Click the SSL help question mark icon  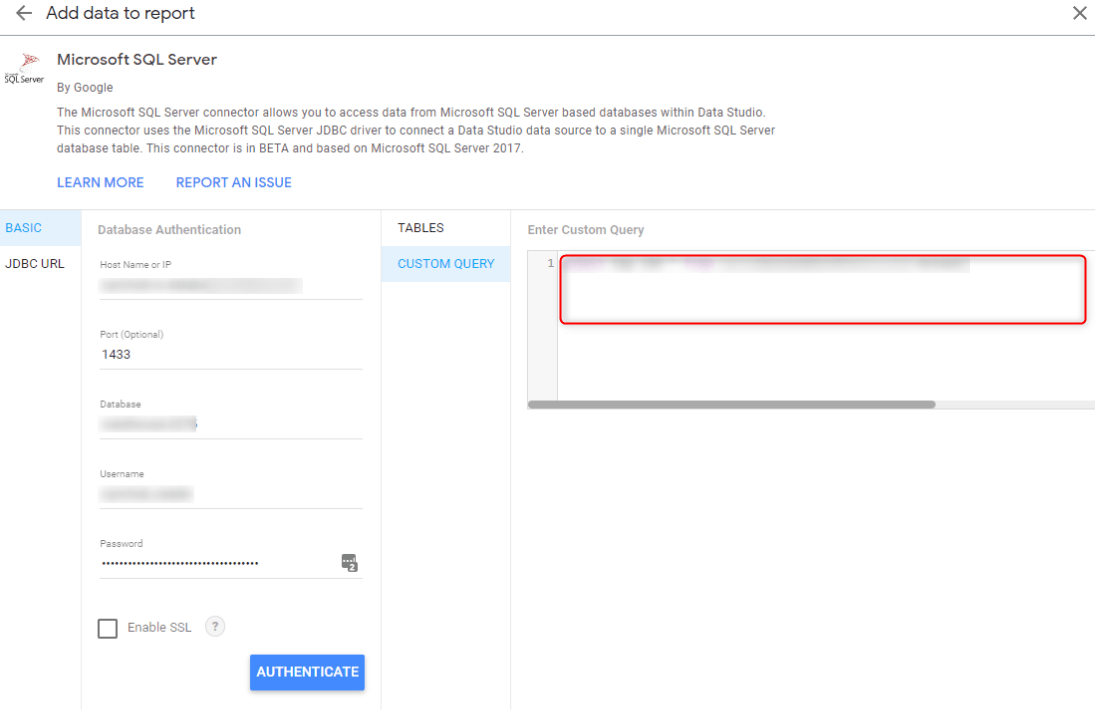214,627
